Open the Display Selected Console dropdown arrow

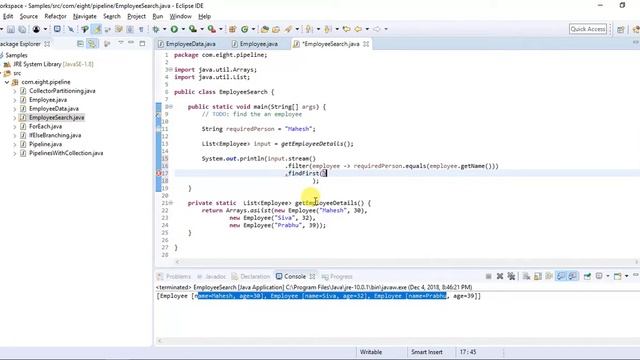point(607,276)
